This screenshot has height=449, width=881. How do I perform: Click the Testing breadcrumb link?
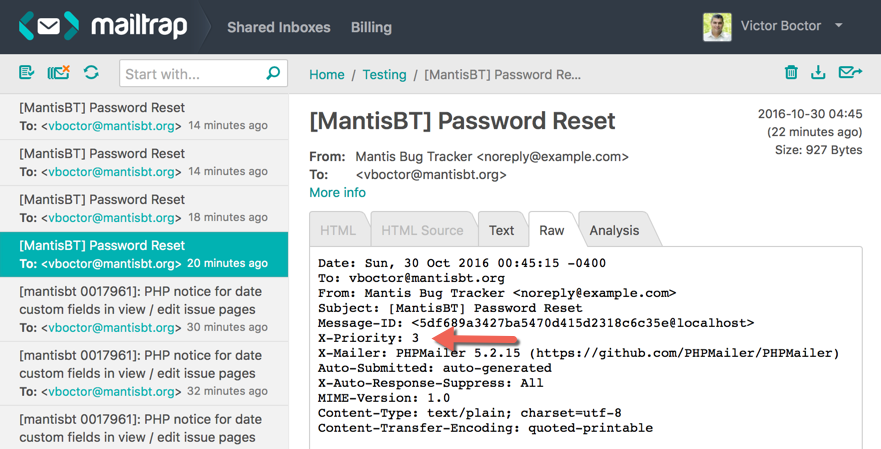tap(384, 74)
